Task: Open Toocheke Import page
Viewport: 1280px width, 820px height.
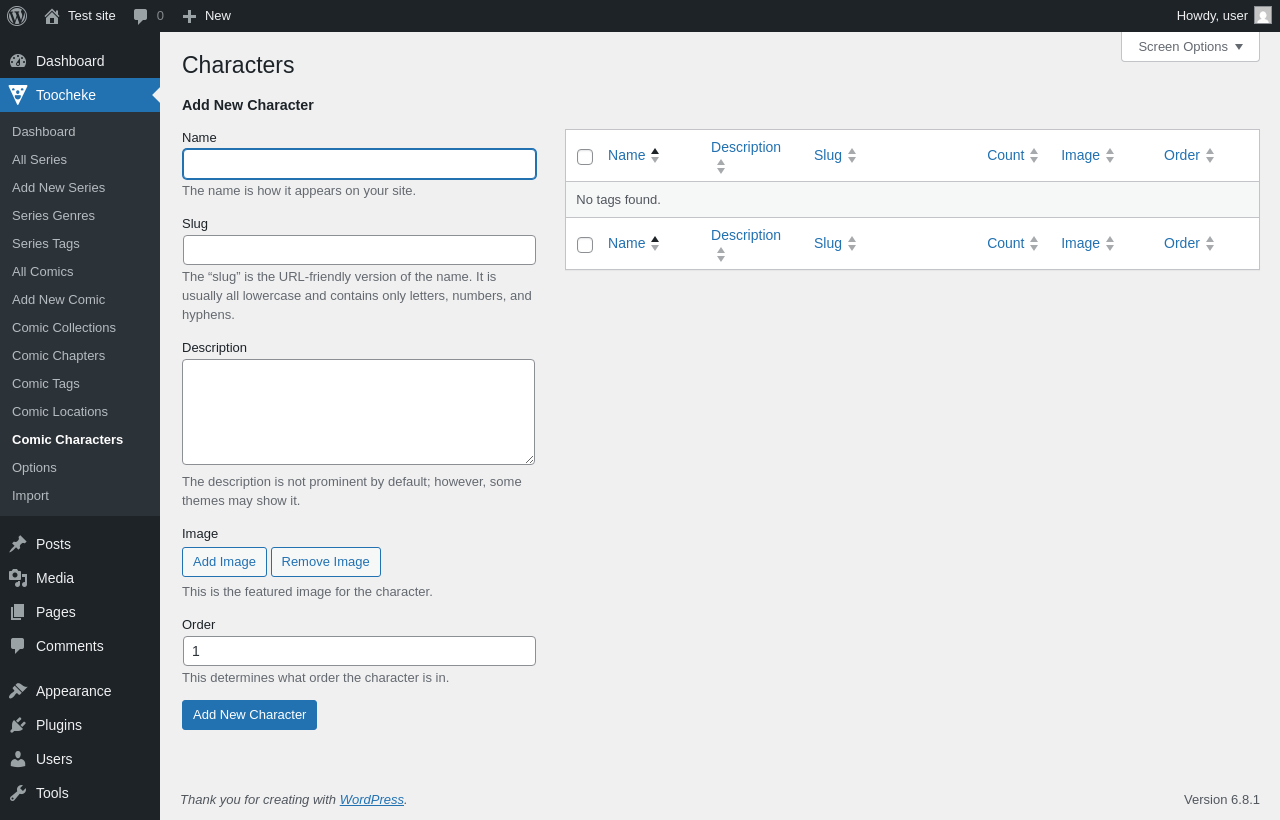Action: click(x=30, y=495)
